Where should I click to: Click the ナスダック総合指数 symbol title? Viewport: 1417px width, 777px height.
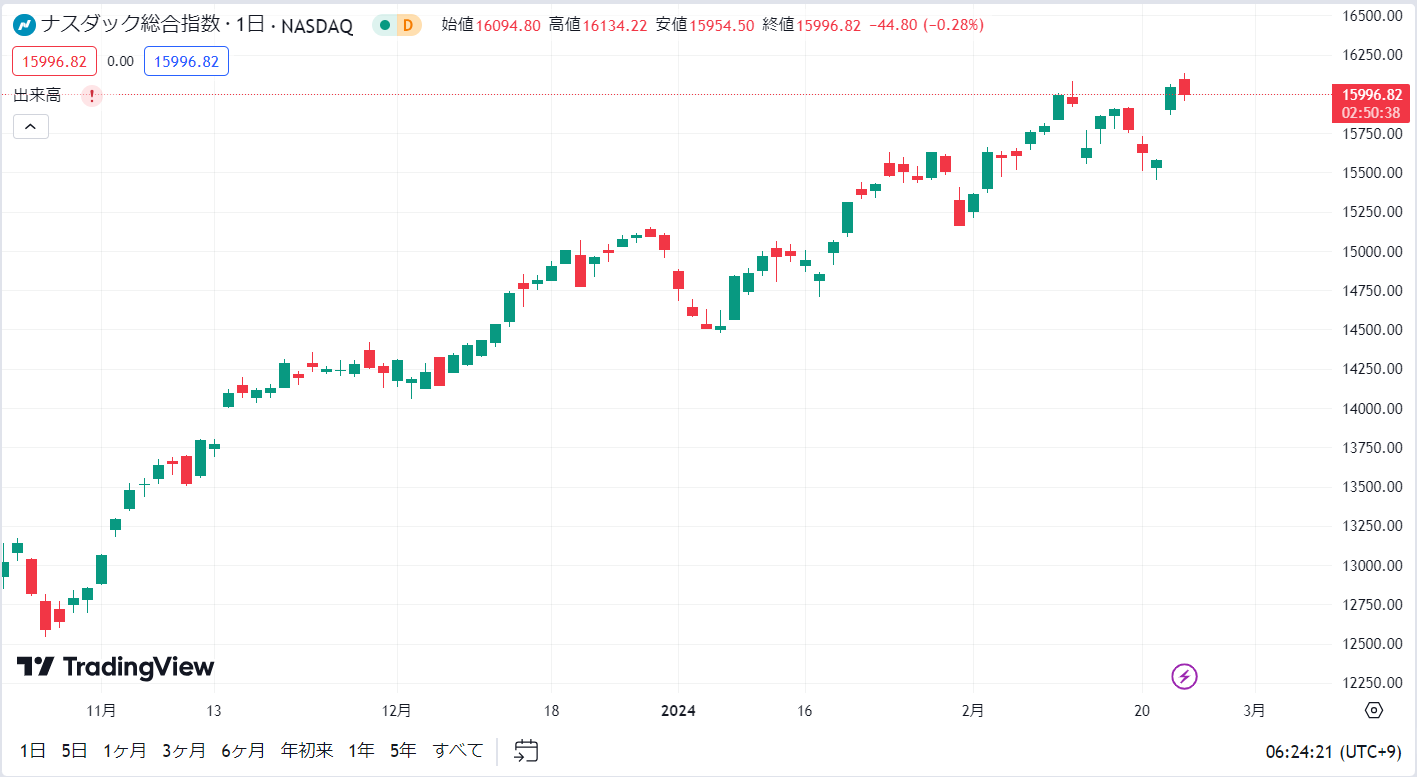pyautogui.click(x=132, y=25)
